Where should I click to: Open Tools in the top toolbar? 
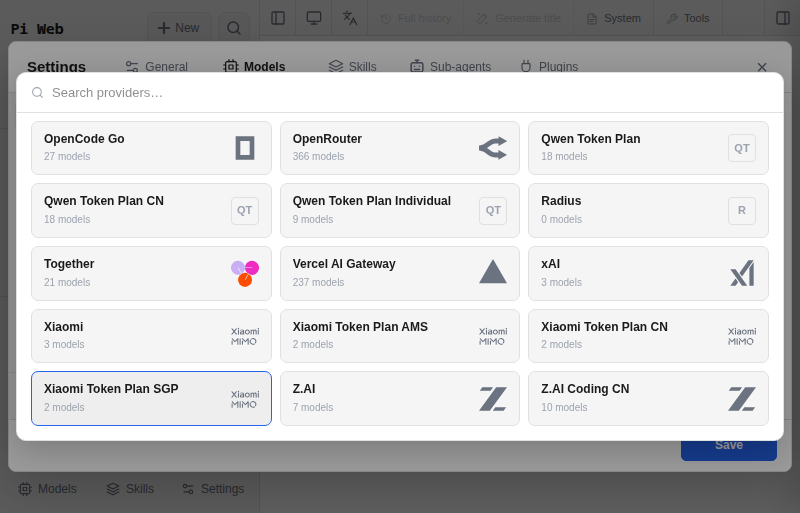coord(688,18)
